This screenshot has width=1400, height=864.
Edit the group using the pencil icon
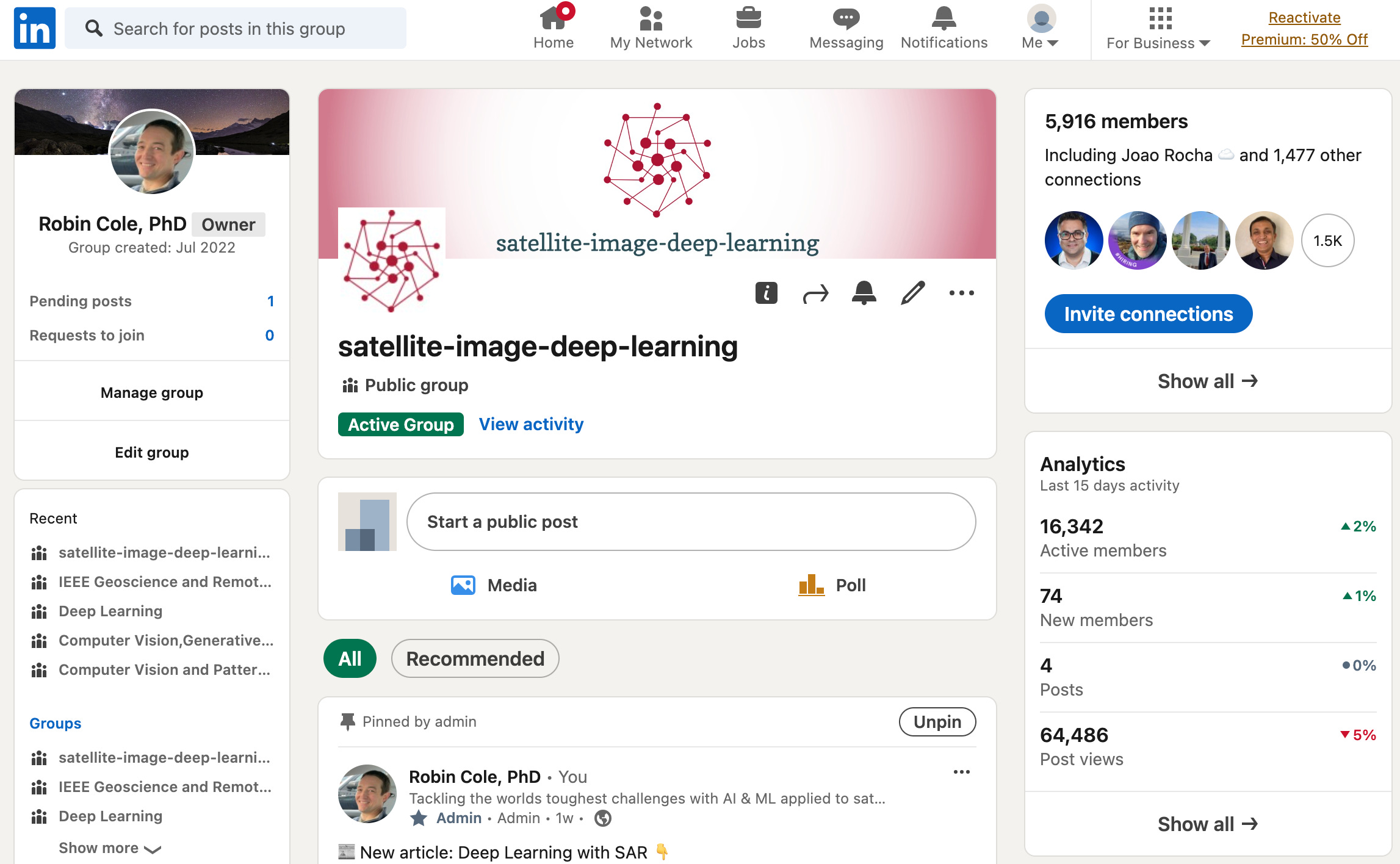coord(913,292)
